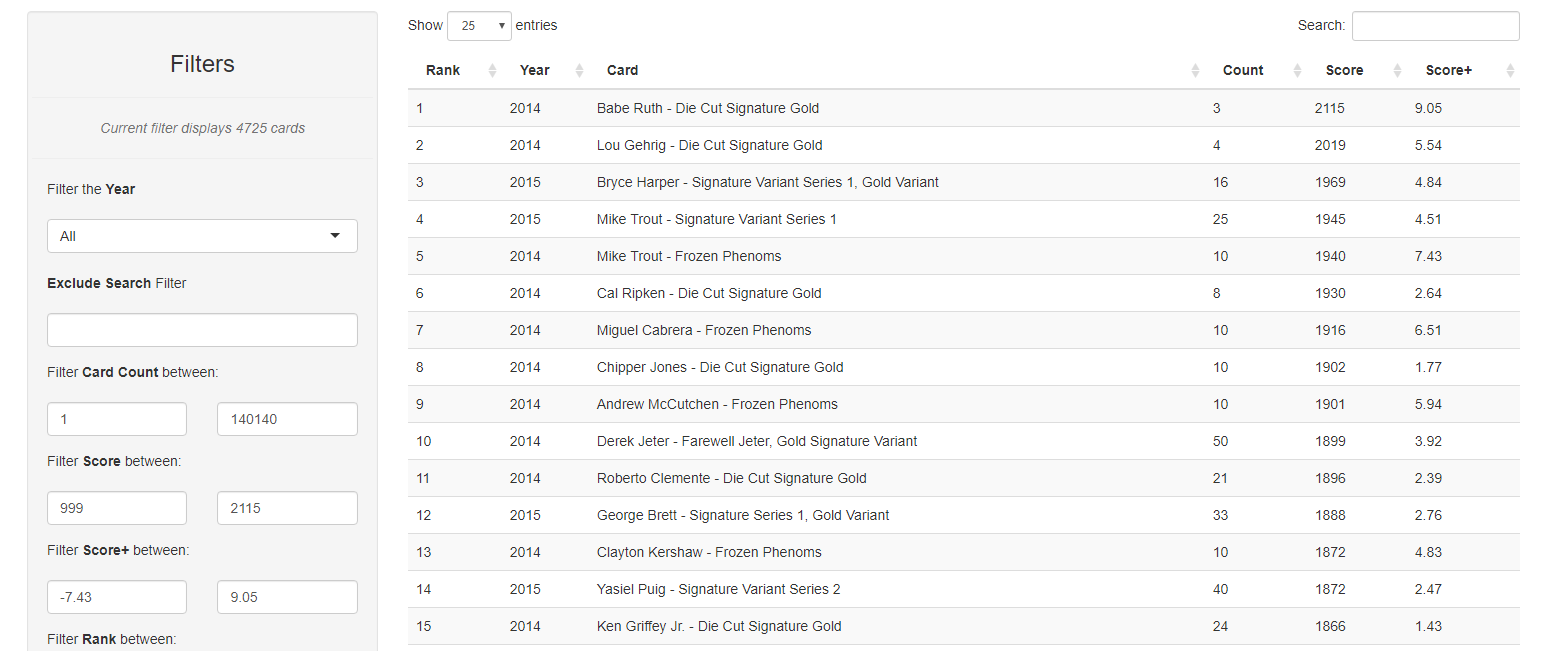This screenshot has width=1561, height=651.
Task: Click 'Current filter displays 4725 cards' text
Action: click(x=203, y=128)
